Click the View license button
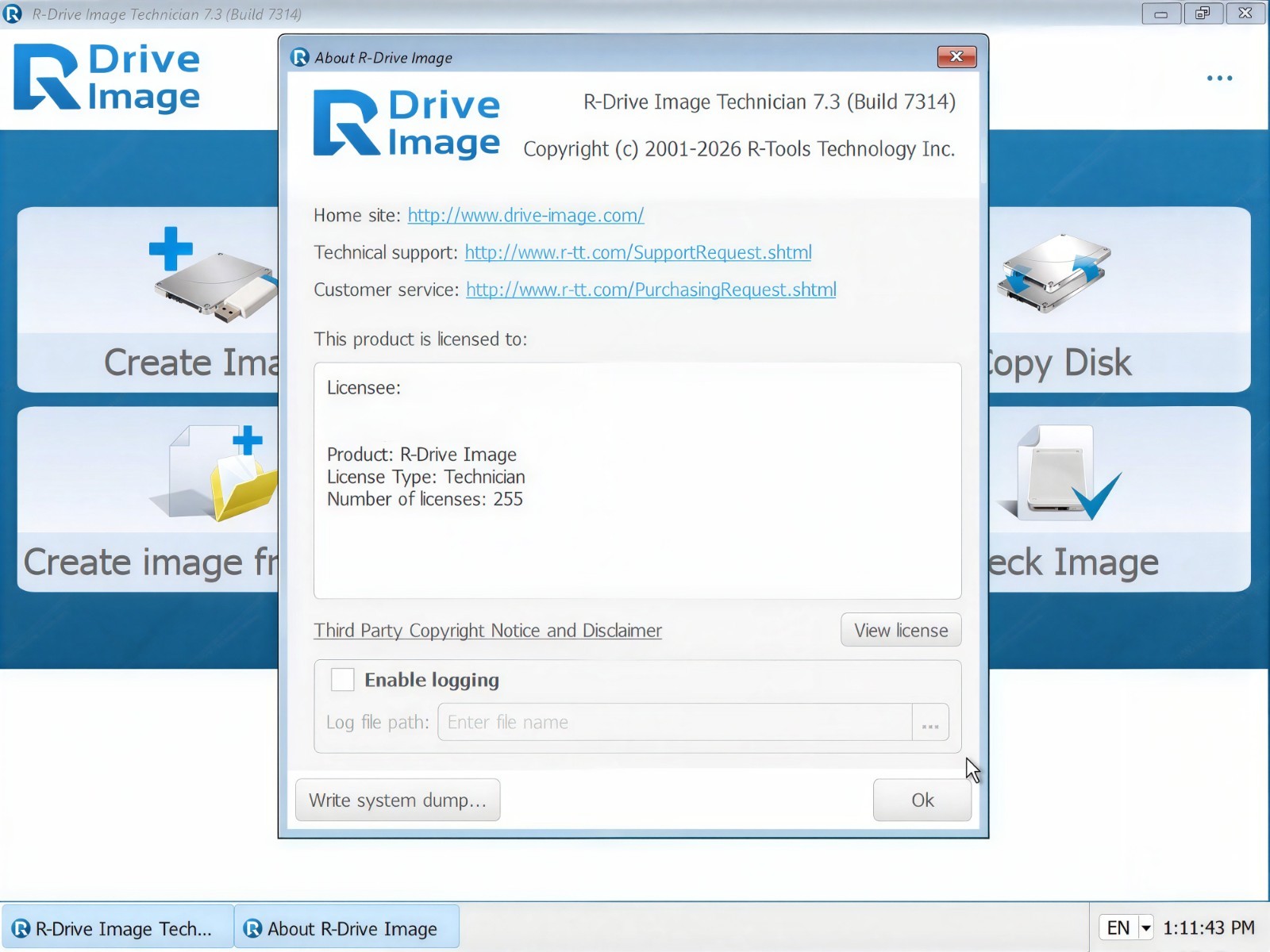 [x=901, y=630]
